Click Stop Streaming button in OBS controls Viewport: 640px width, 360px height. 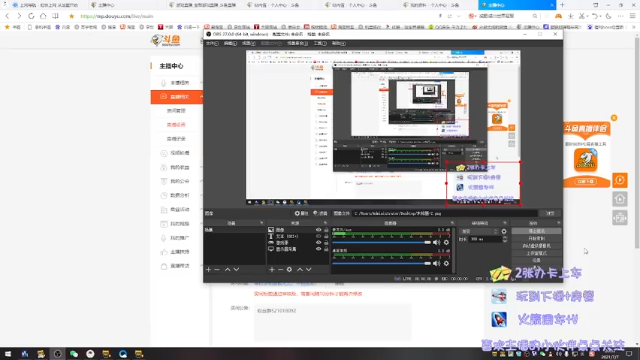pyautogui.click(x=536, y=231)
